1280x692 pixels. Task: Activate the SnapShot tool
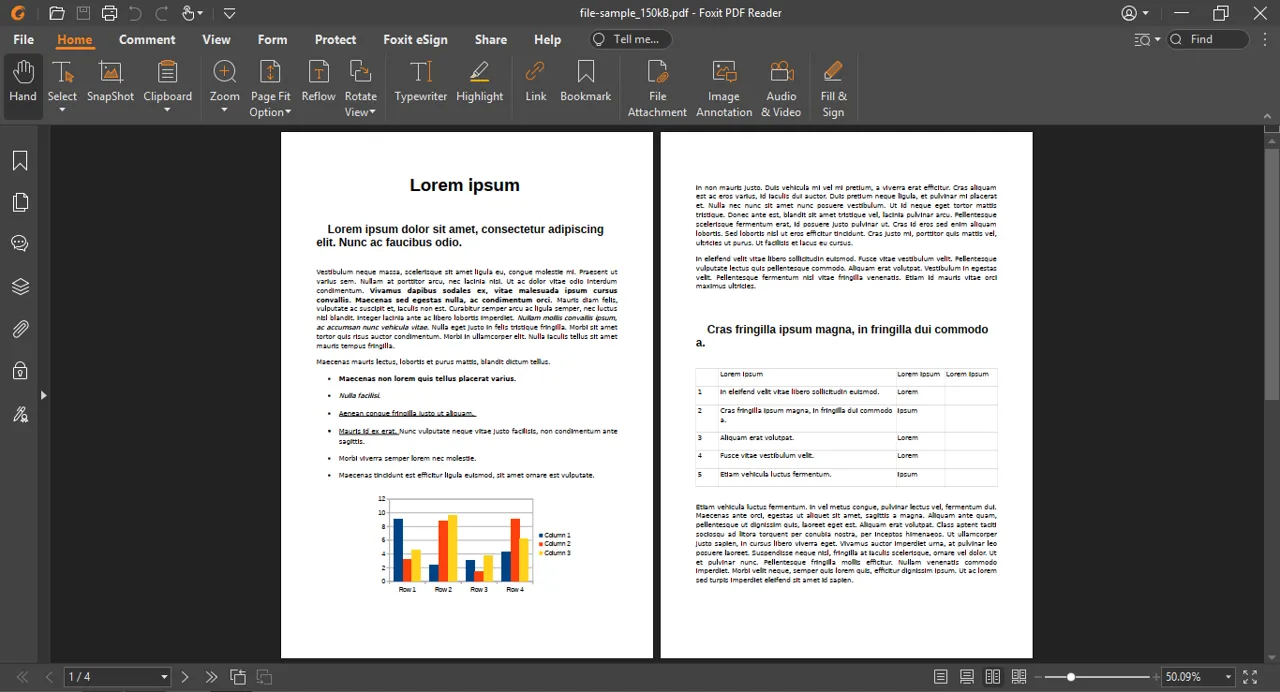110,81
